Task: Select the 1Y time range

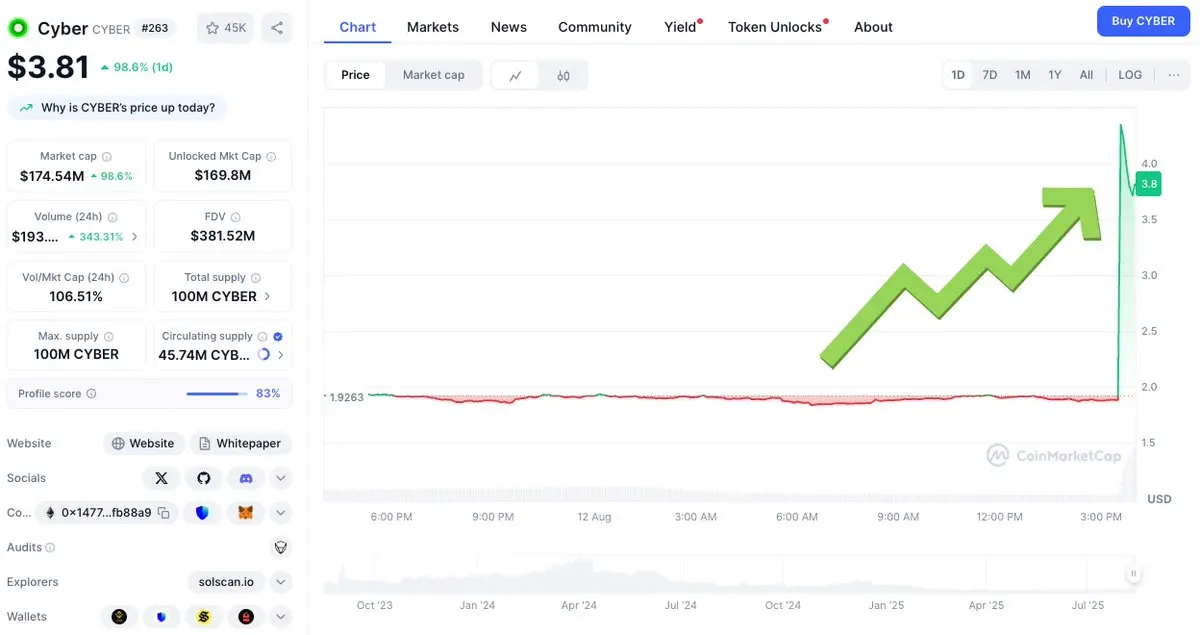Action: pyautogui.click(x=1055, y=75)
